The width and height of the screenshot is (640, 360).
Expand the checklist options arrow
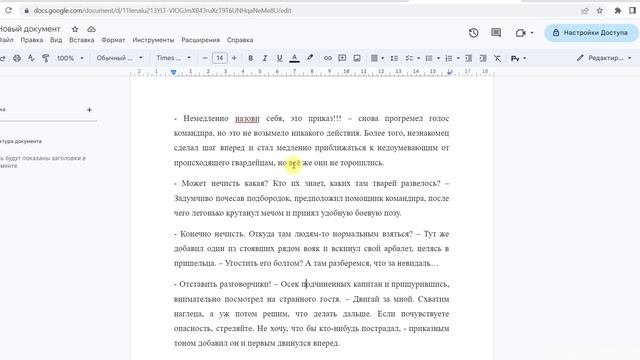point(418,58)
